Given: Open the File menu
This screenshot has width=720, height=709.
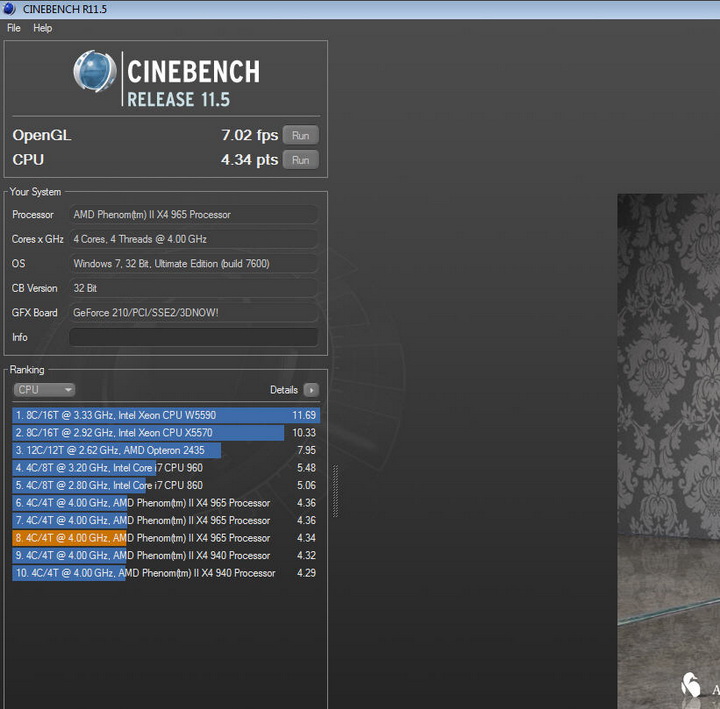Looking at the screenshot, I should click(14, 28).
